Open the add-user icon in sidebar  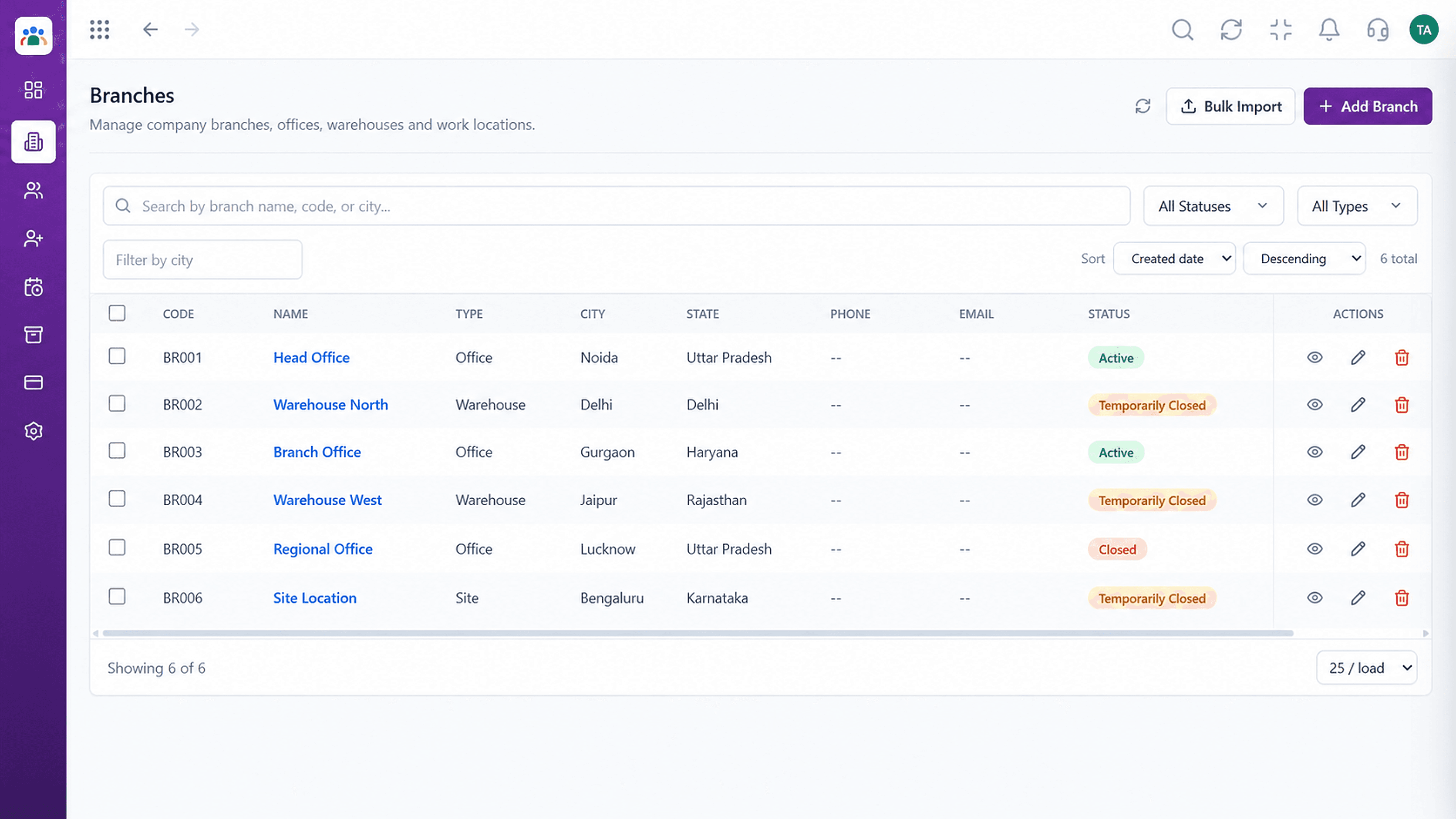(x=34, y=238)
